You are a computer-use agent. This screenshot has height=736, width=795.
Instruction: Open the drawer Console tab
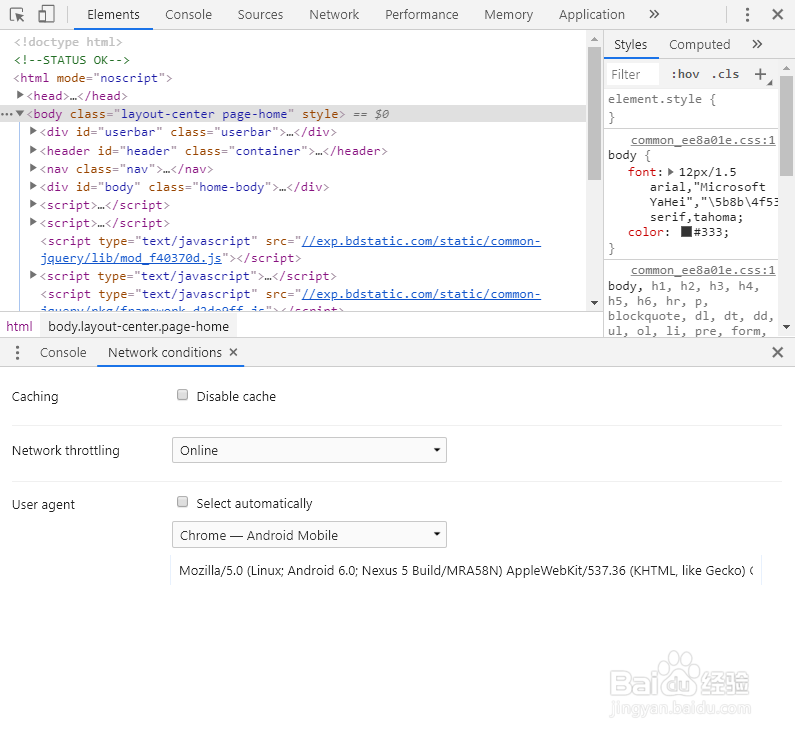pyautogui.click(x=63, y=352)
